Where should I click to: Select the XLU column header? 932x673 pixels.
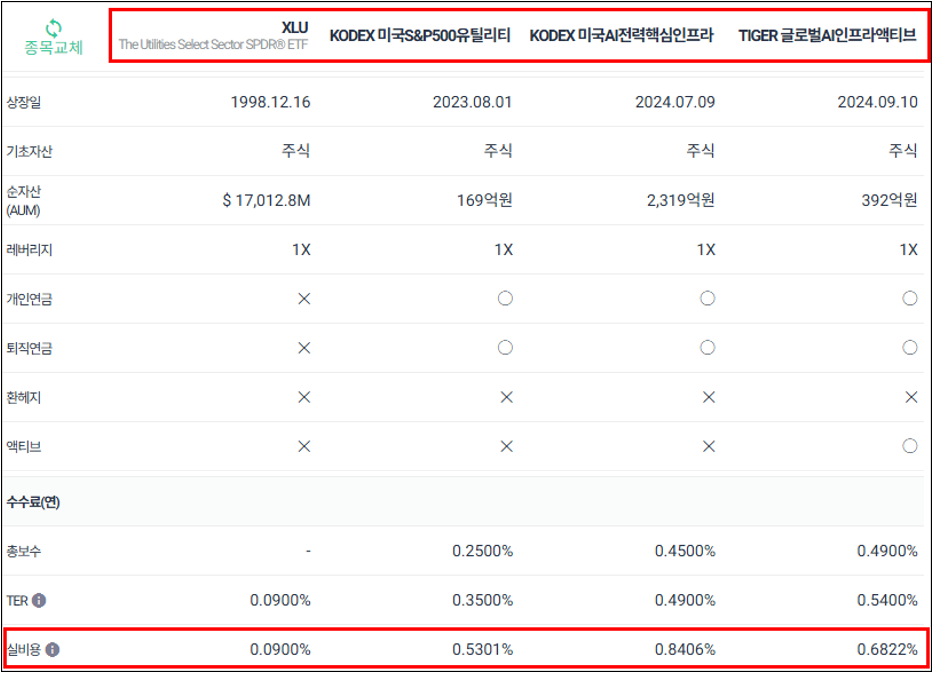coord(295,27)
